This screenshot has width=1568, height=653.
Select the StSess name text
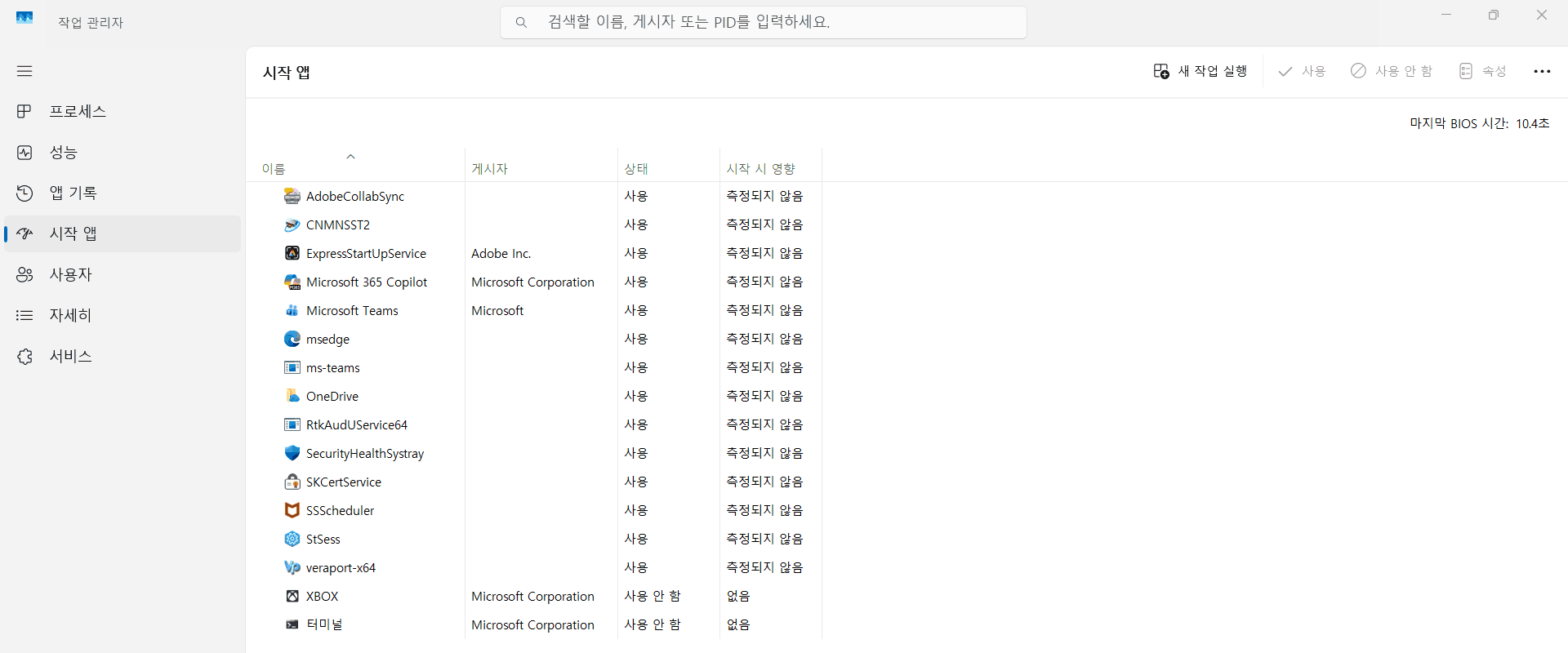[x=323, y=539]
